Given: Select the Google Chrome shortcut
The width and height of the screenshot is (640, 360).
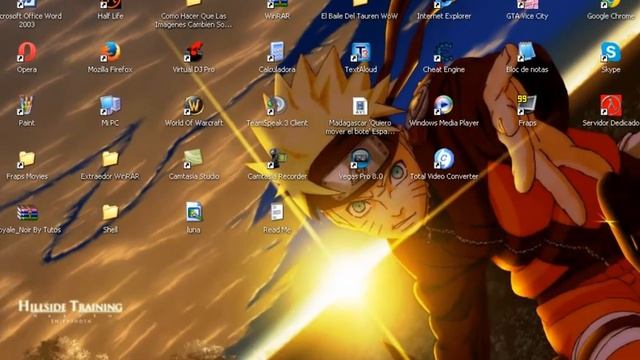Looking at the screenshot, I should coord(611,4).
